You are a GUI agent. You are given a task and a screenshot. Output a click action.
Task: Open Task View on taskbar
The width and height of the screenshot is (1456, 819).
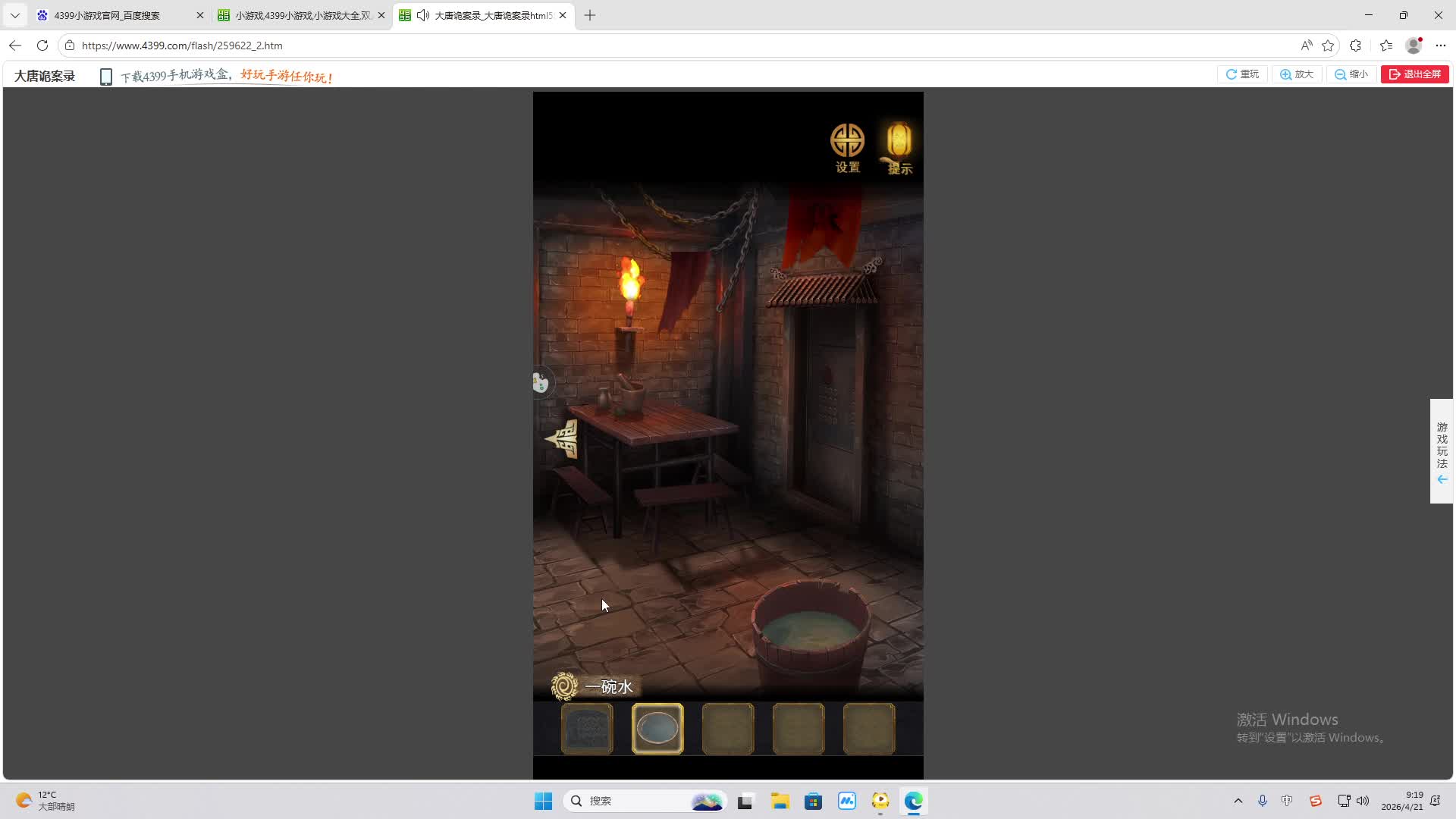745,801
